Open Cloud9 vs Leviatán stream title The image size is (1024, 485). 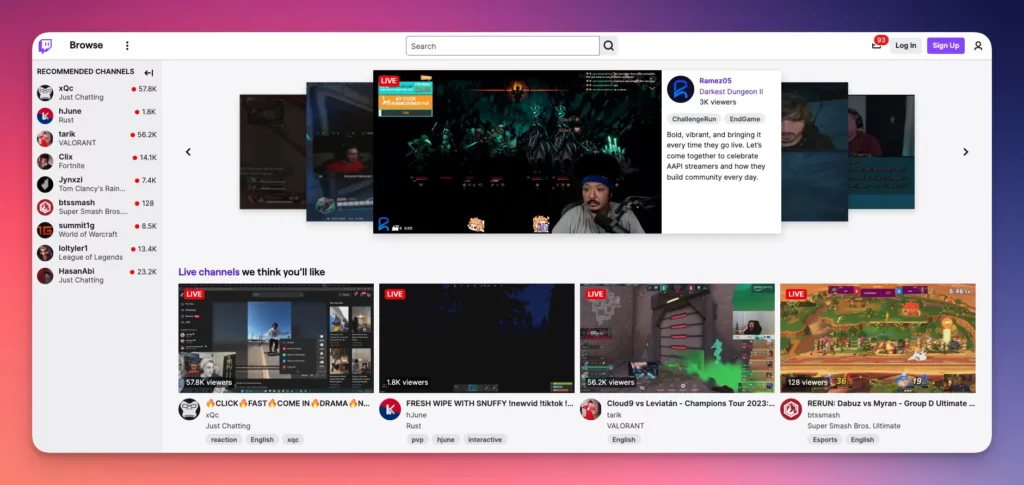[x=690, y=403]
